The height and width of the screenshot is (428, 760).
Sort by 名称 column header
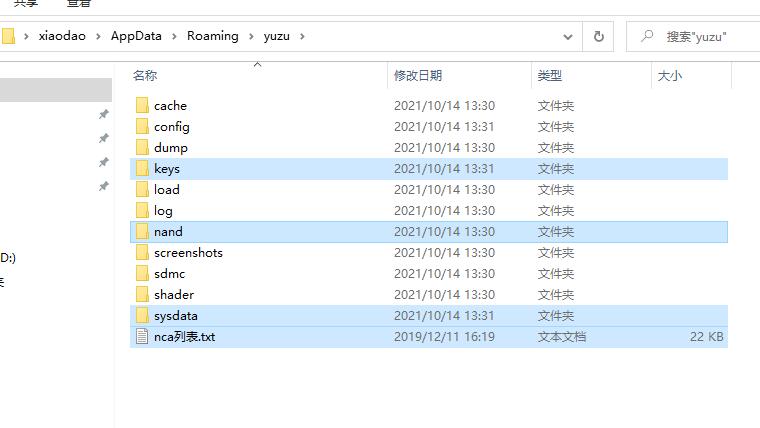point(145,76)
